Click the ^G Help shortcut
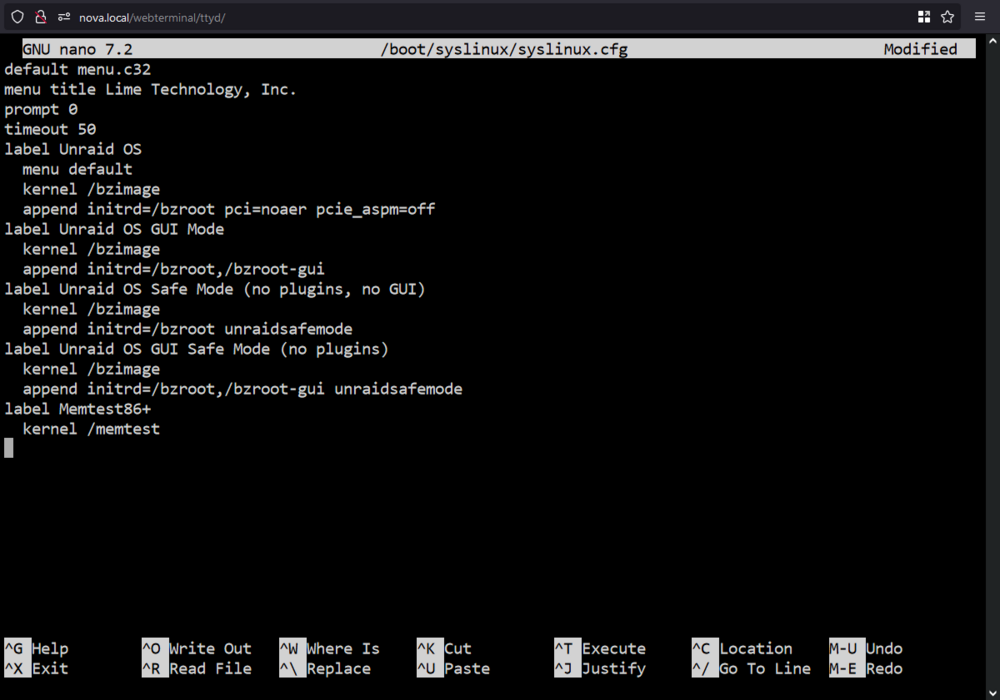The height and width of the screenshot is (700, 1000). click(x=36, y=648)
